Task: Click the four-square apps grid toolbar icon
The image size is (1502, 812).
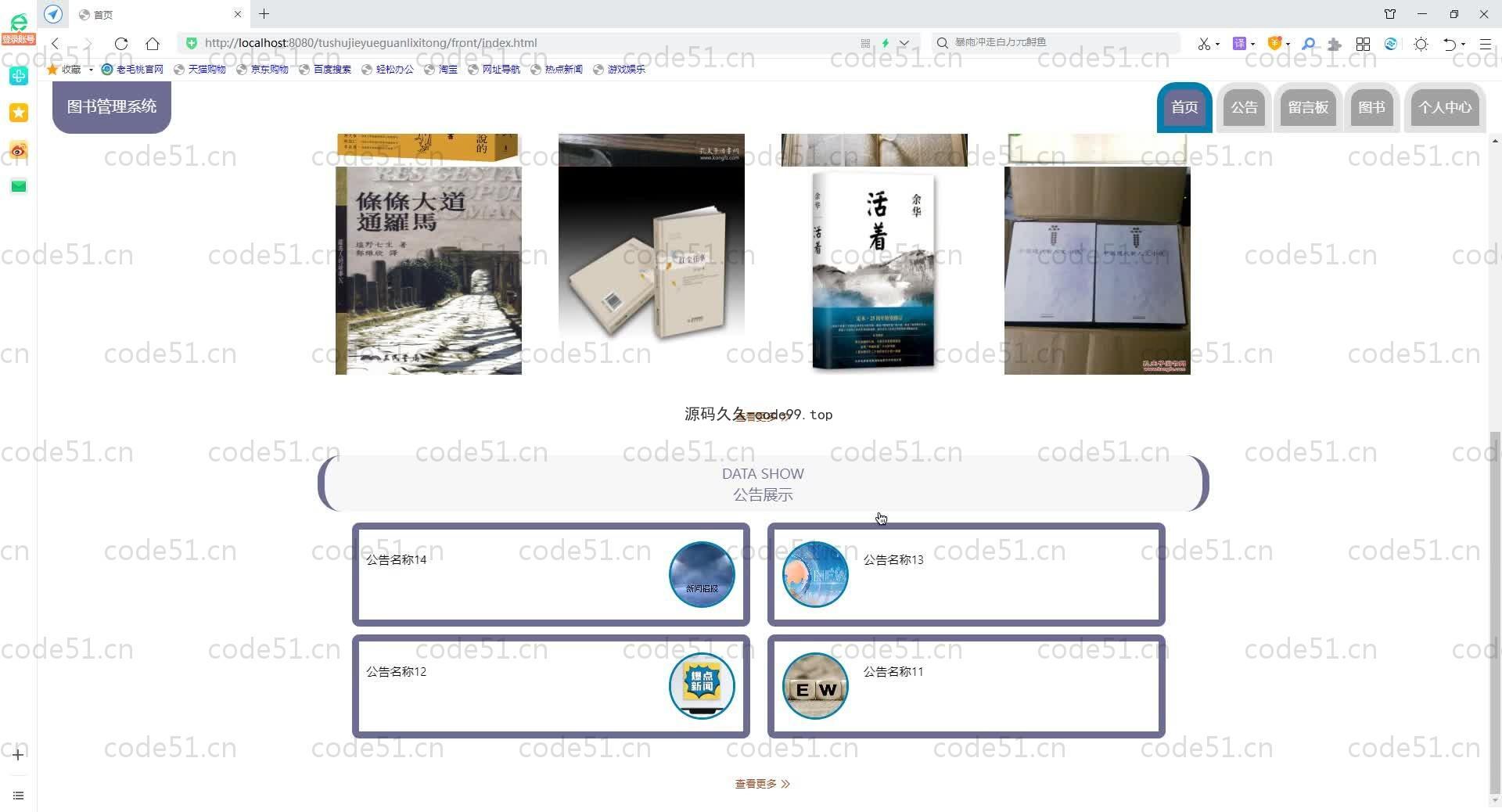Action: [x=1363, y=44]
